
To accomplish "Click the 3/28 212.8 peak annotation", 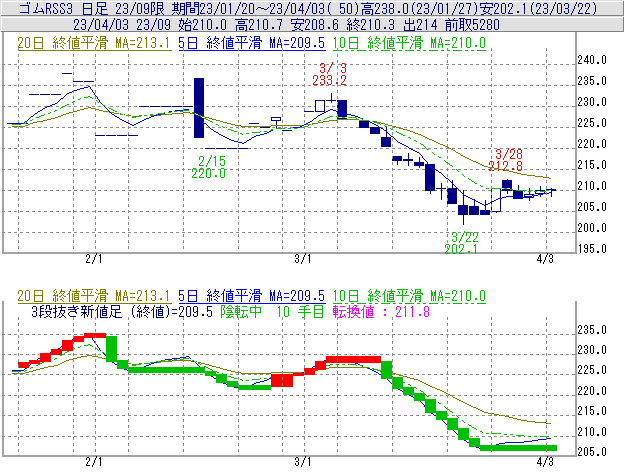I will click(x=505, y=160).
